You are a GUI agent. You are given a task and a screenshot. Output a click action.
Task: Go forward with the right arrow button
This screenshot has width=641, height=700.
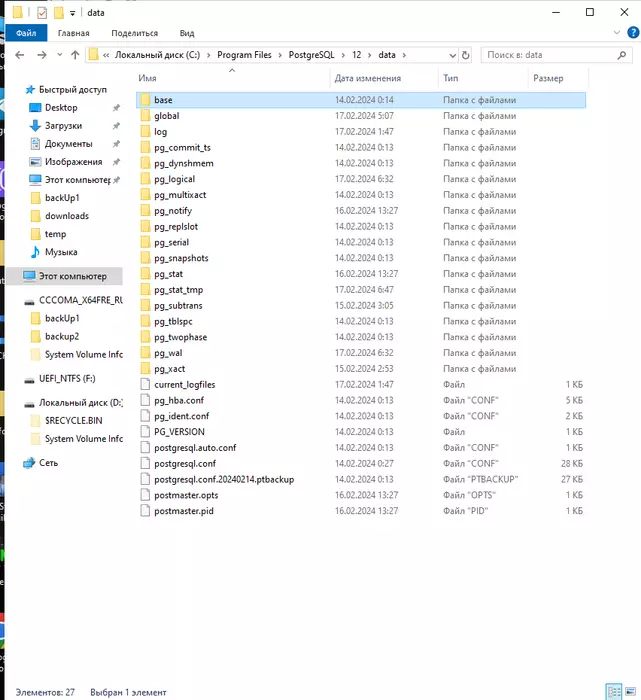click(x=42, y=55)
